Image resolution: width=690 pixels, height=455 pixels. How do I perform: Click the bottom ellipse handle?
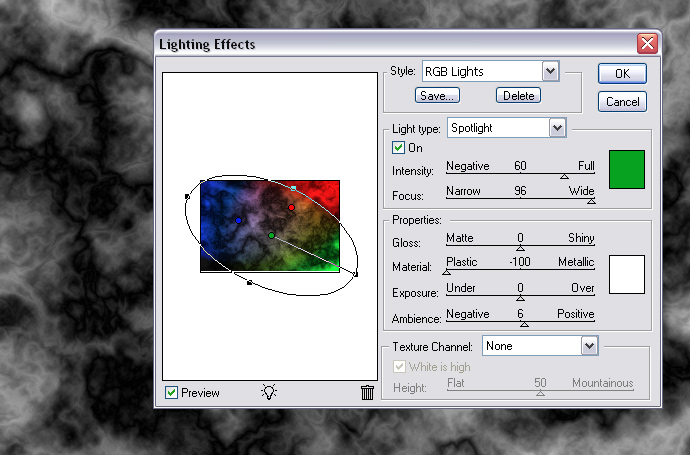[250, 283]
